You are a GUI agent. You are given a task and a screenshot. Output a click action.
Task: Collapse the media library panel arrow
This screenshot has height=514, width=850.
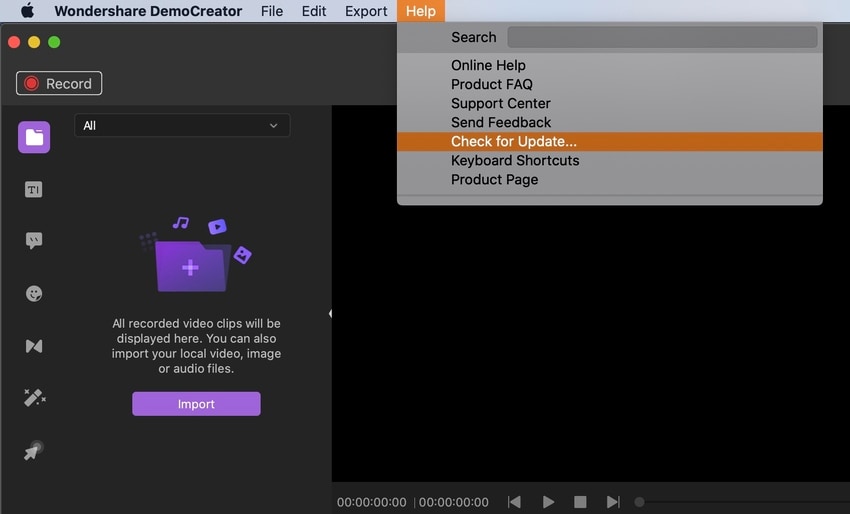[x=330, y=313]
